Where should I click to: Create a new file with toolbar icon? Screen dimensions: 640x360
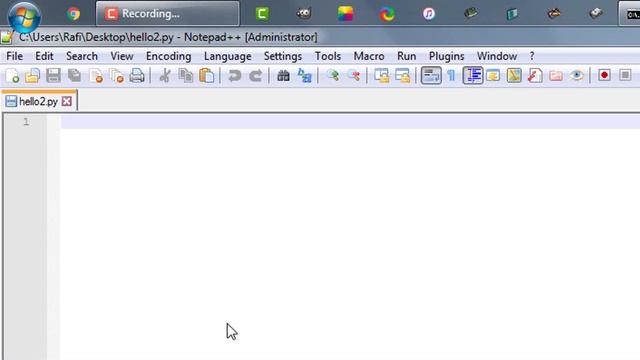tap(12, 76)
